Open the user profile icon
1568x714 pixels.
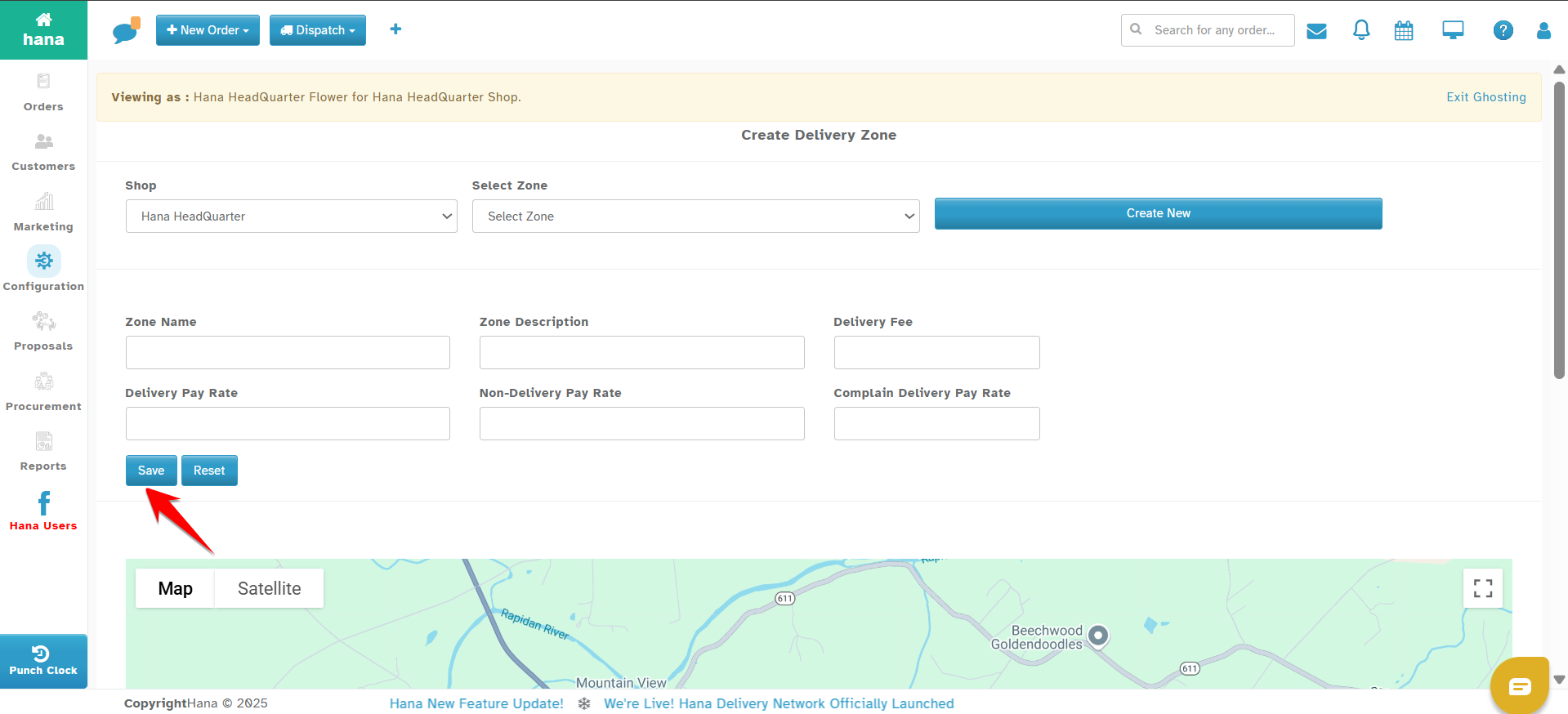[1543, 30]
